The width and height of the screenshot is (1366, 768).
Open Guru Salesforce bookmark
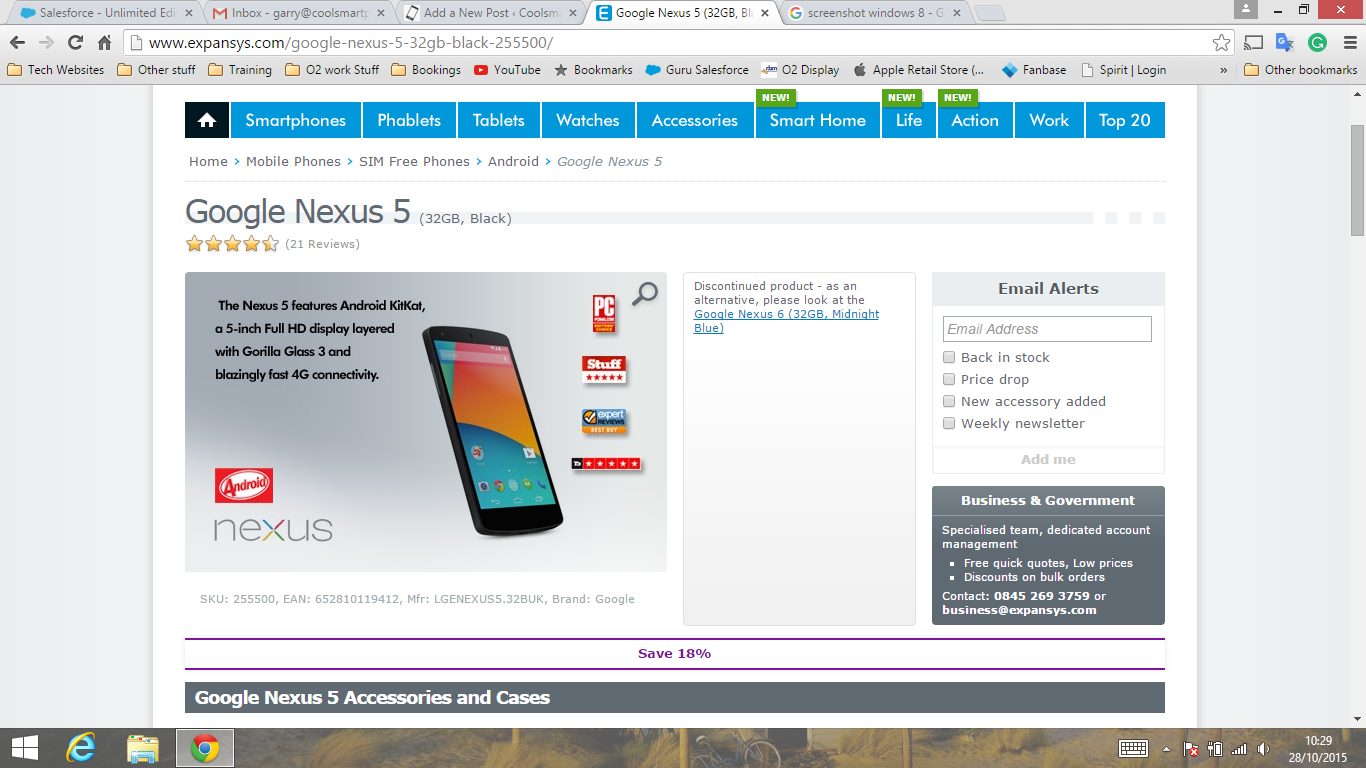(697, 70)
